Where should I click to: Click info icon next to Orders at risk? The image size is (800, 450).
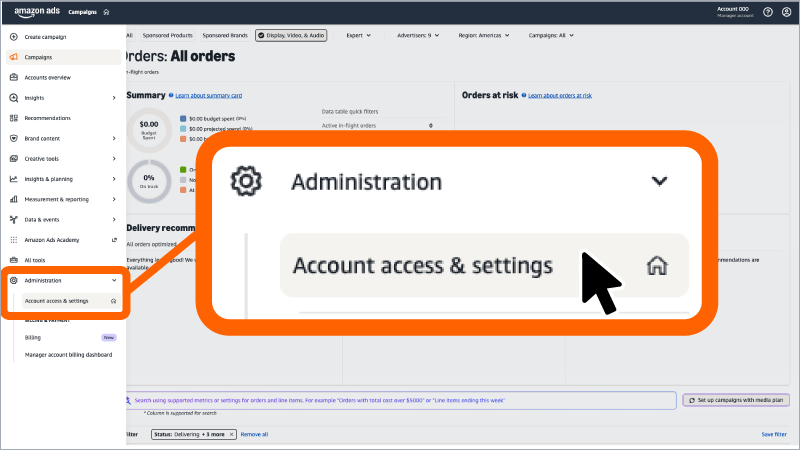[x=523, y=95]
